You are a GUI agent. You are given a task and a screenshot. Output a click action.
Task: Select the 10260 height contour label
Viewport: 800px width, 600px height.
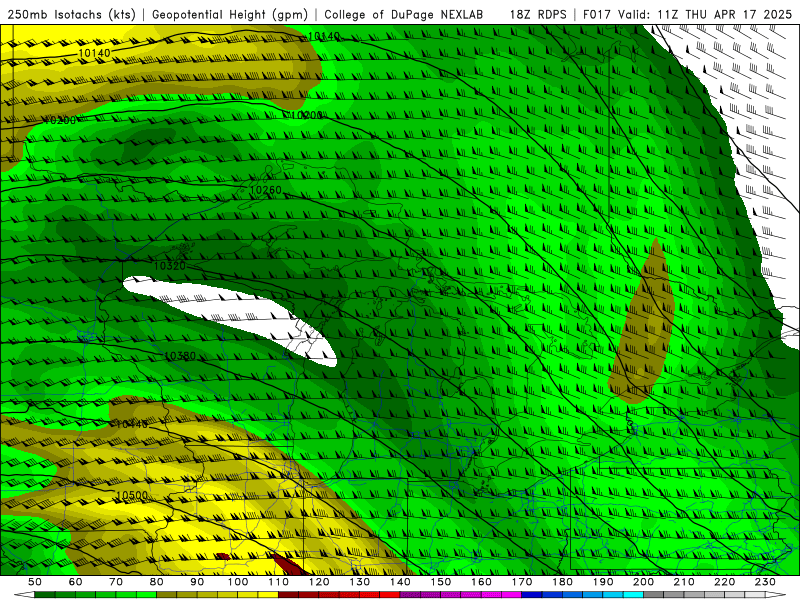(266, 190)
